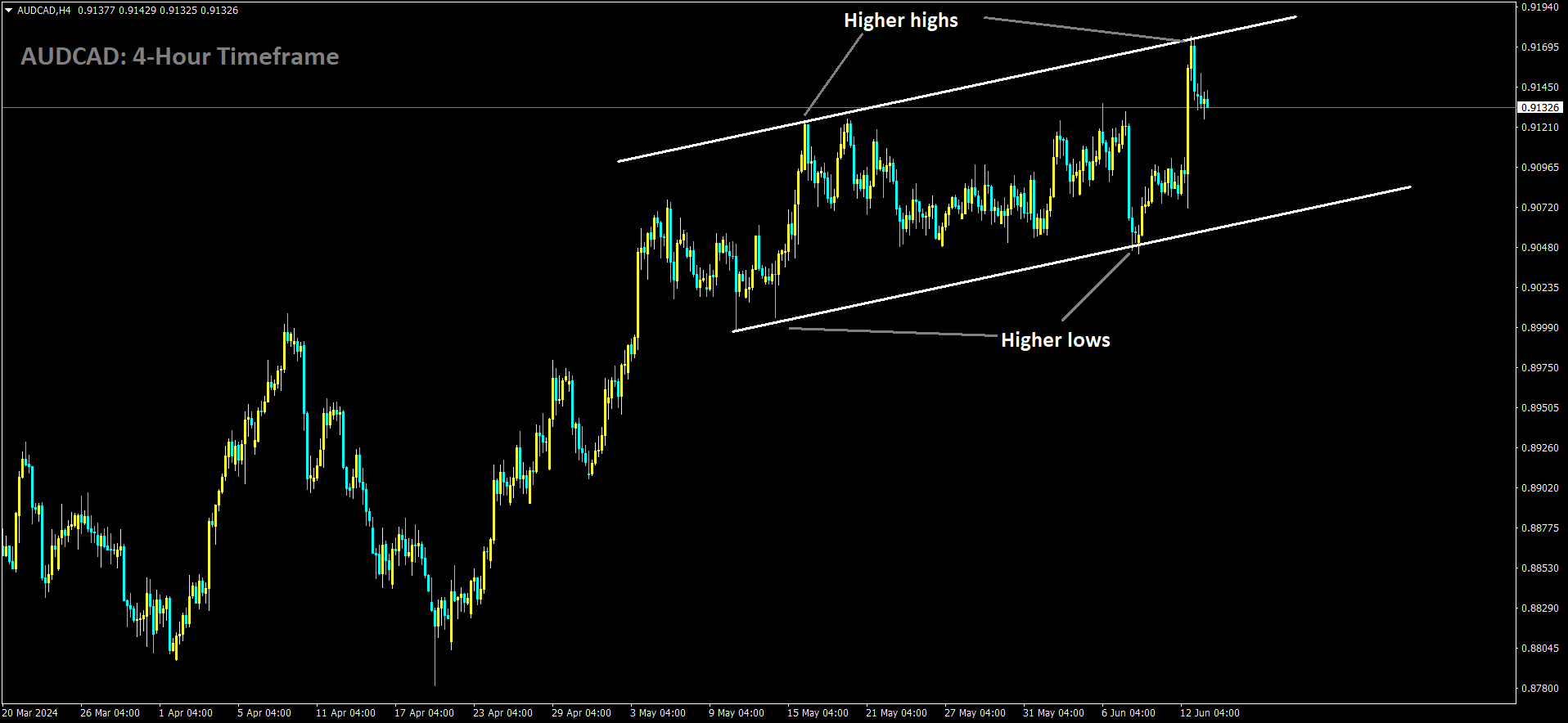The height and width of the screenshot is (723, 1568).
Task: Click price level 0.91210 on the axis
Action: coord(1539,127)
